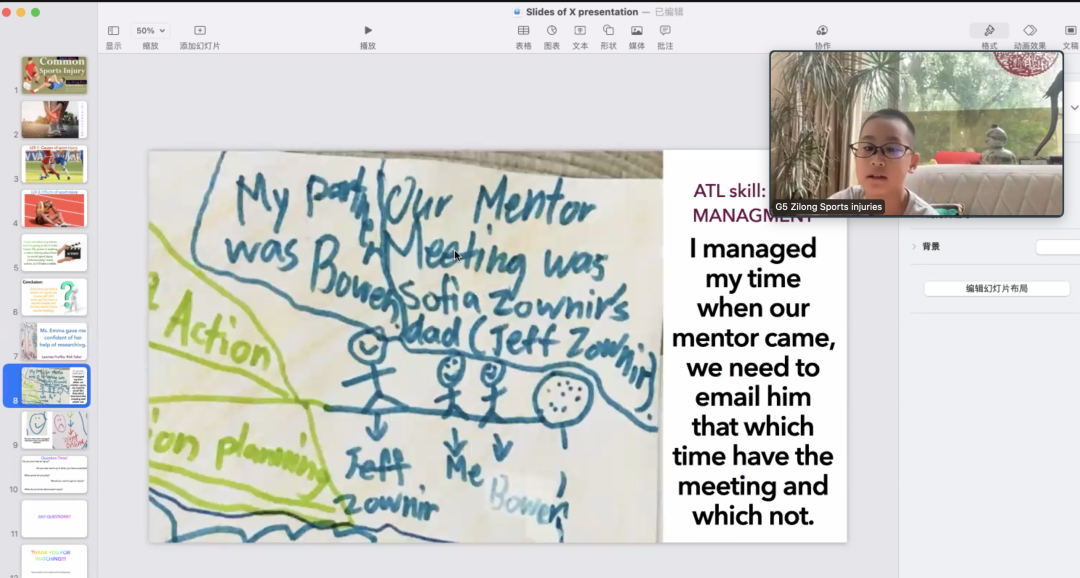The width and height of the screenshot is (1080, 578).
Task: Click the Collaborate (协作) icon
Action: (x=822, y=31)
